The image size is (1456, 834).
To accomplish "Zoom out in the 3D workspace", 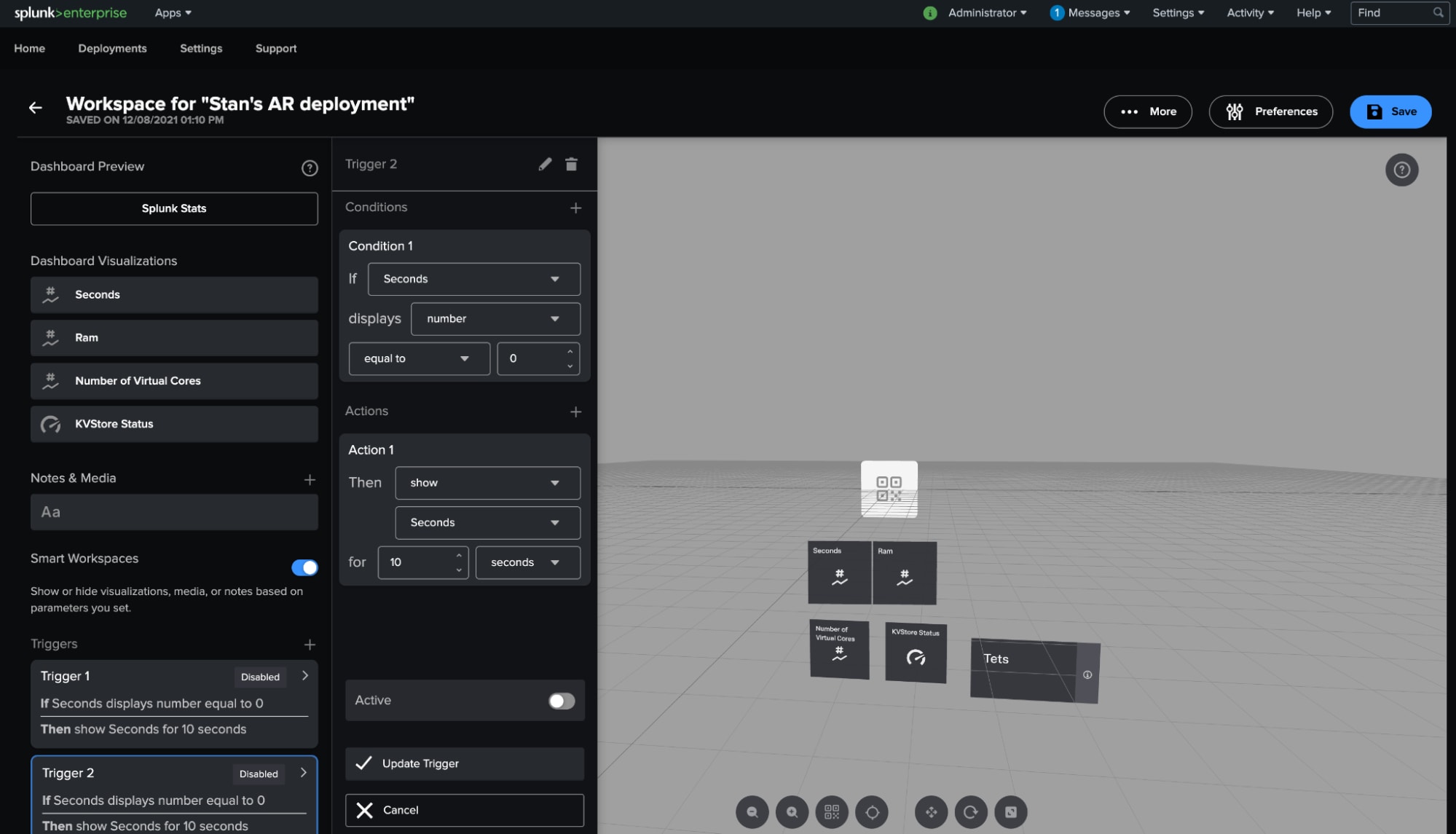I will 752,812.
